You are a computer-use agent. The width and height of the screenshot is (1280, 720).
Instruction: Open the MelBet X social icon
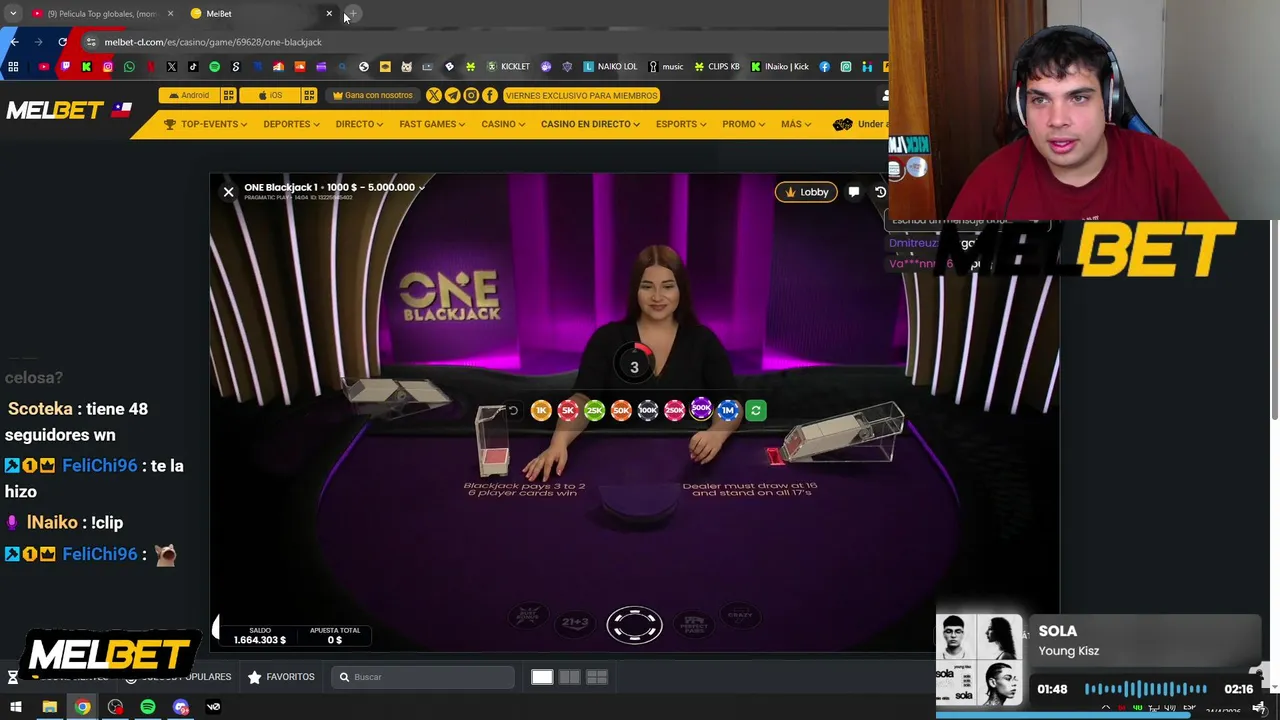click(434, 95)
